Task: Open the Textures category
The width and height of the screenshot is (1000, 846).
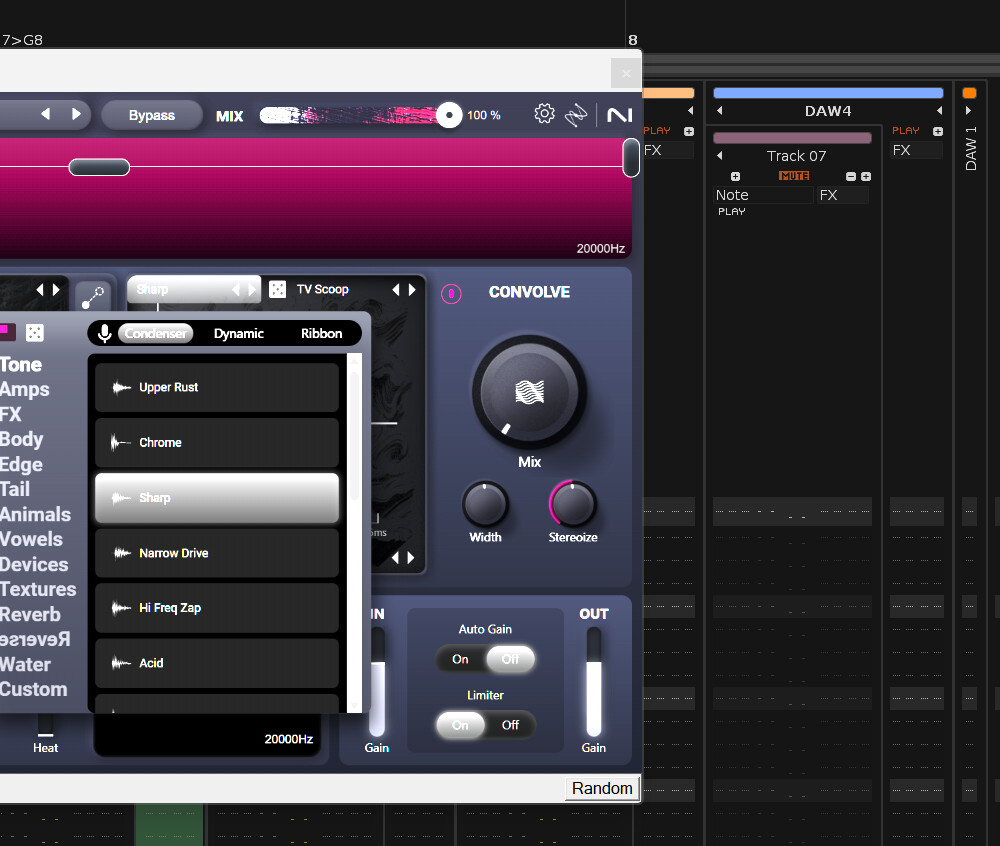Action: tap(38, 590)
